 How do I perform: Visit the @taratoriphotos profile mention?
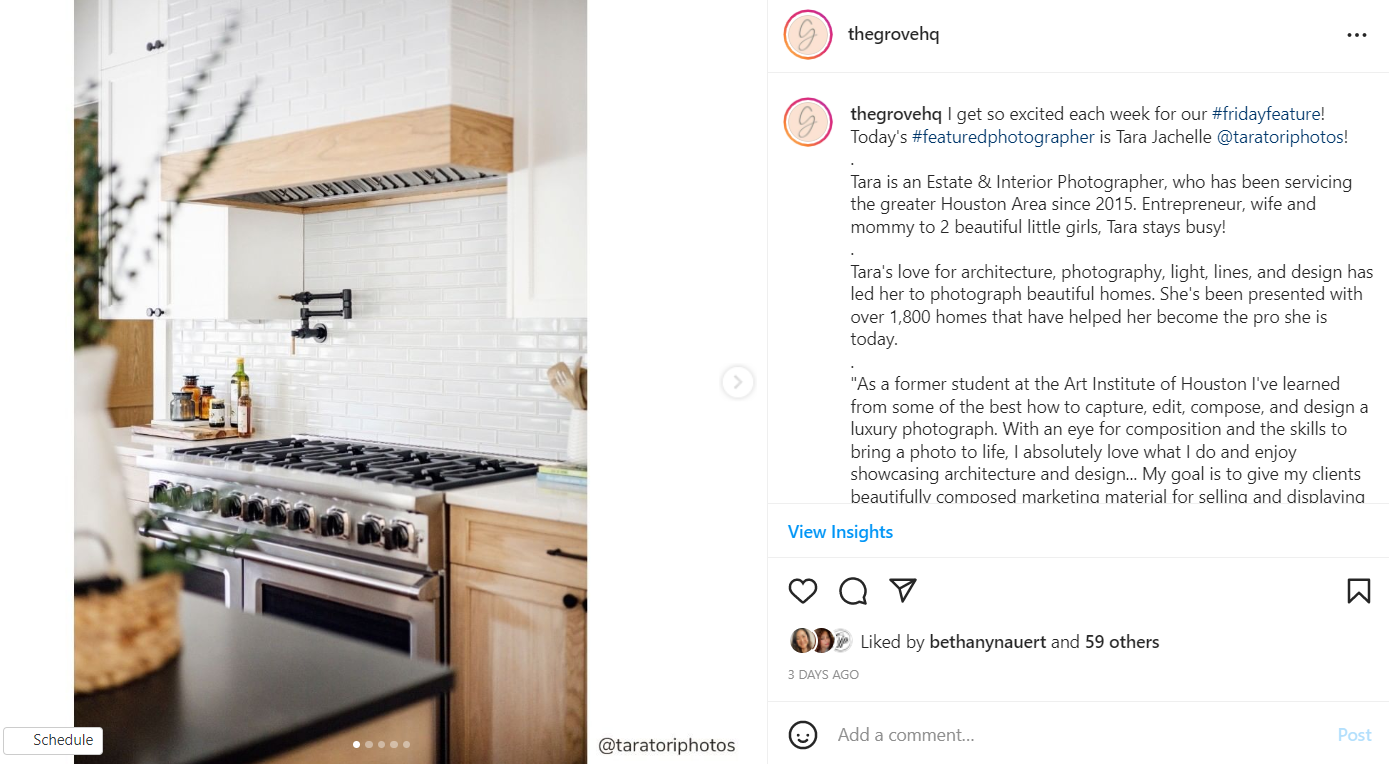(1280, 137)
